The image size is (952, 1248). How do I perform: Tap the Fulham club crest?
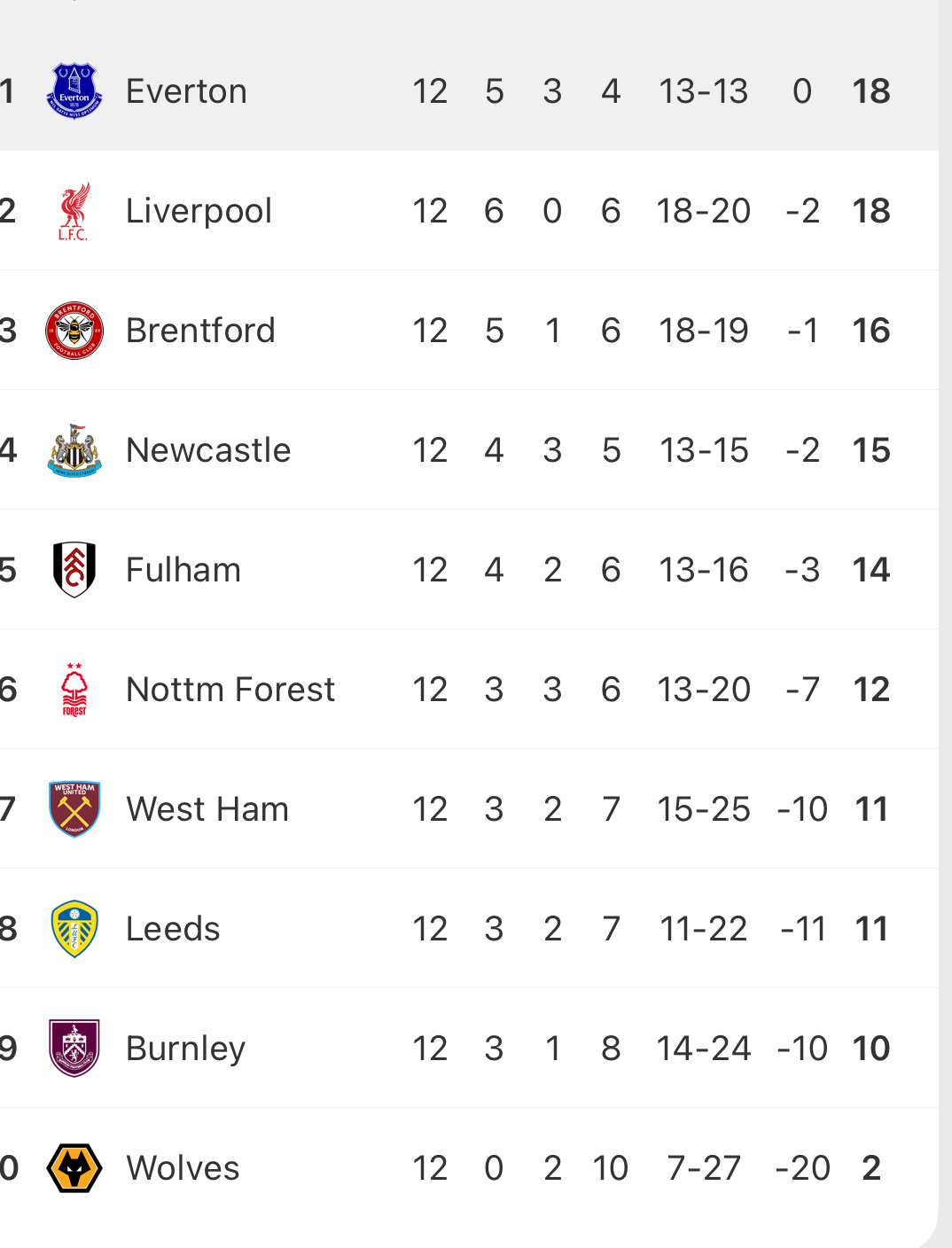74,570
